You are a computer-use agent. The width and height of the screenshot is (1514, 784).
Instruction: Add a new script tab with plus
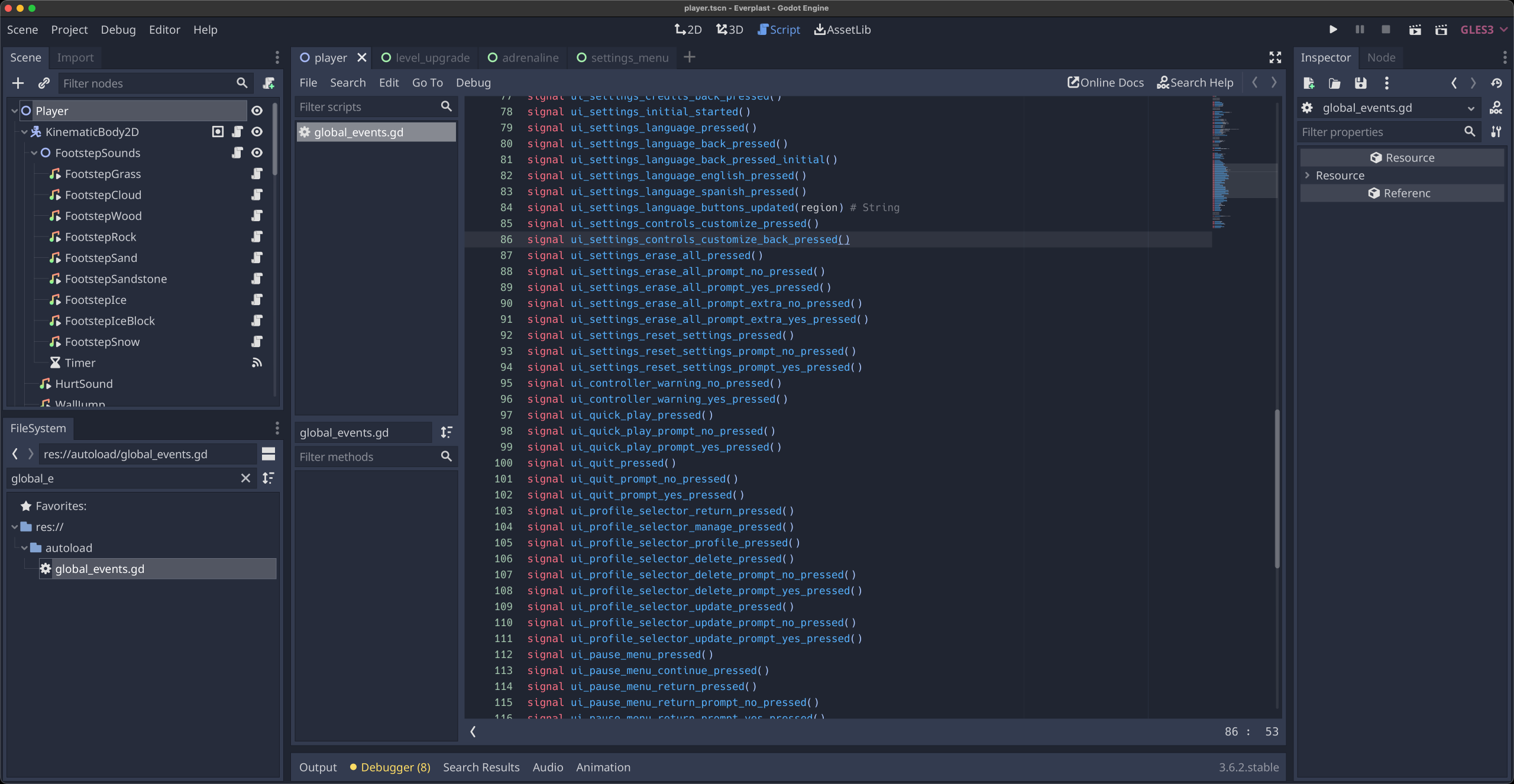coord(690,57)
